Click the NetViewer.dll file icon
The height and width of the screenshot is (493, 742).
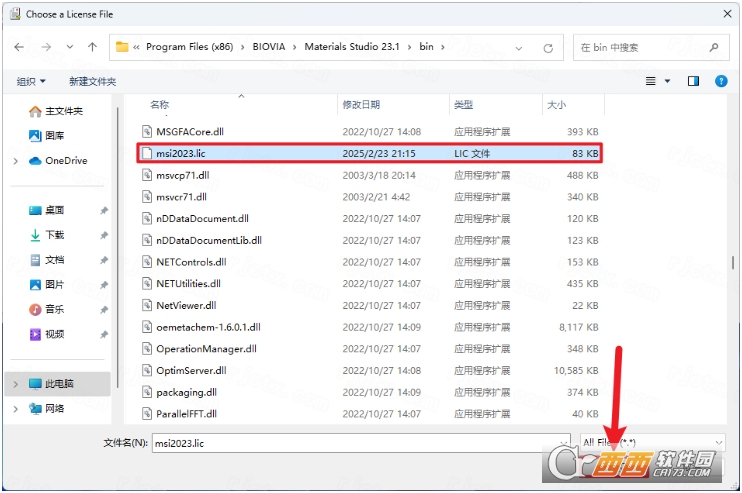(147, 306)
